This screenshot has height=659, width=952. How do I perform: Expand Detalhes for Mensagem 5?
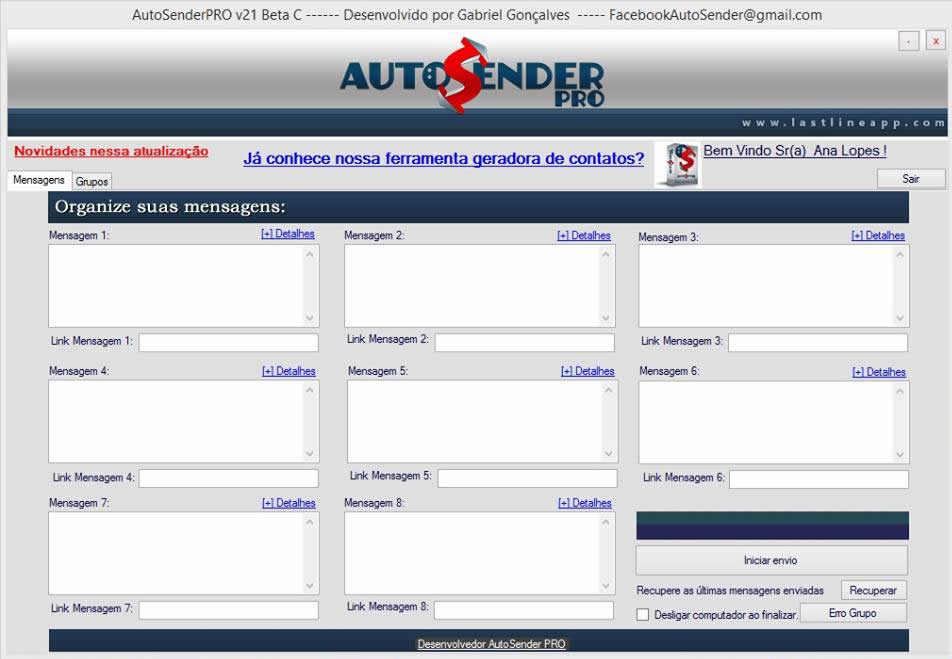pyautogui.click(x=588, y=371)
